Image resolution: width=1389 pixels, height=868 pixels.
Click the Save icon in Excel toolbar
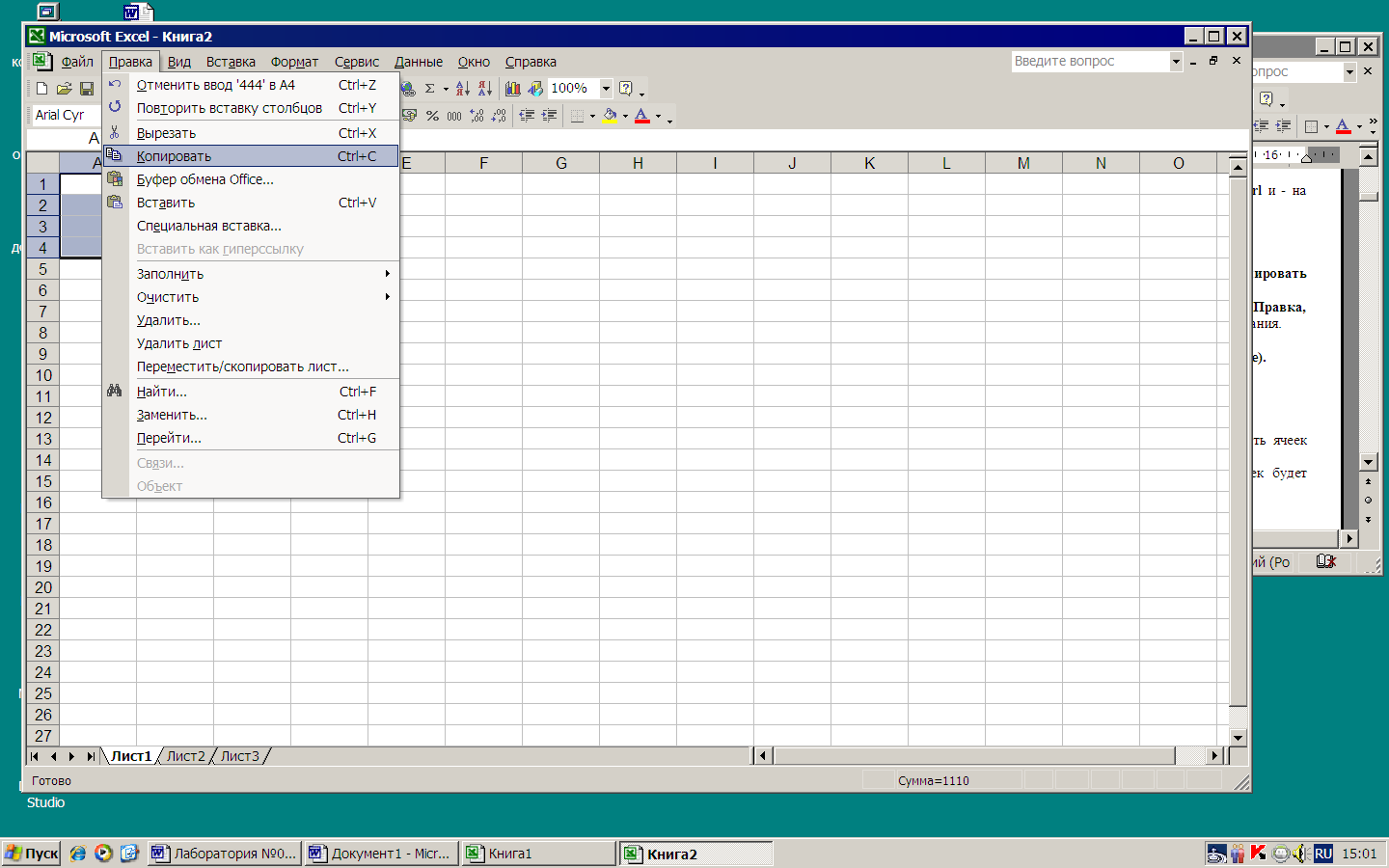tap(86, 89)
